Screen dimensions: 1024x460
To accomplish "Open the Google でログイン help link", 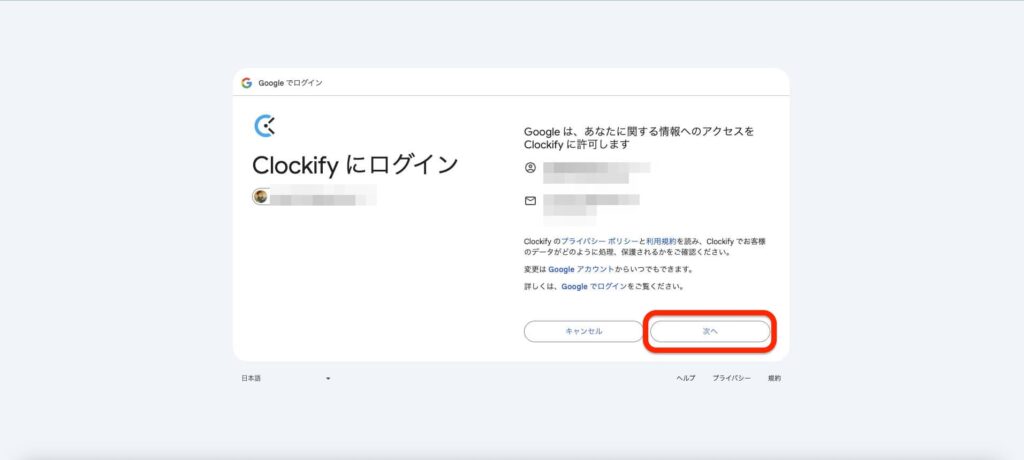I will point(594,286).
